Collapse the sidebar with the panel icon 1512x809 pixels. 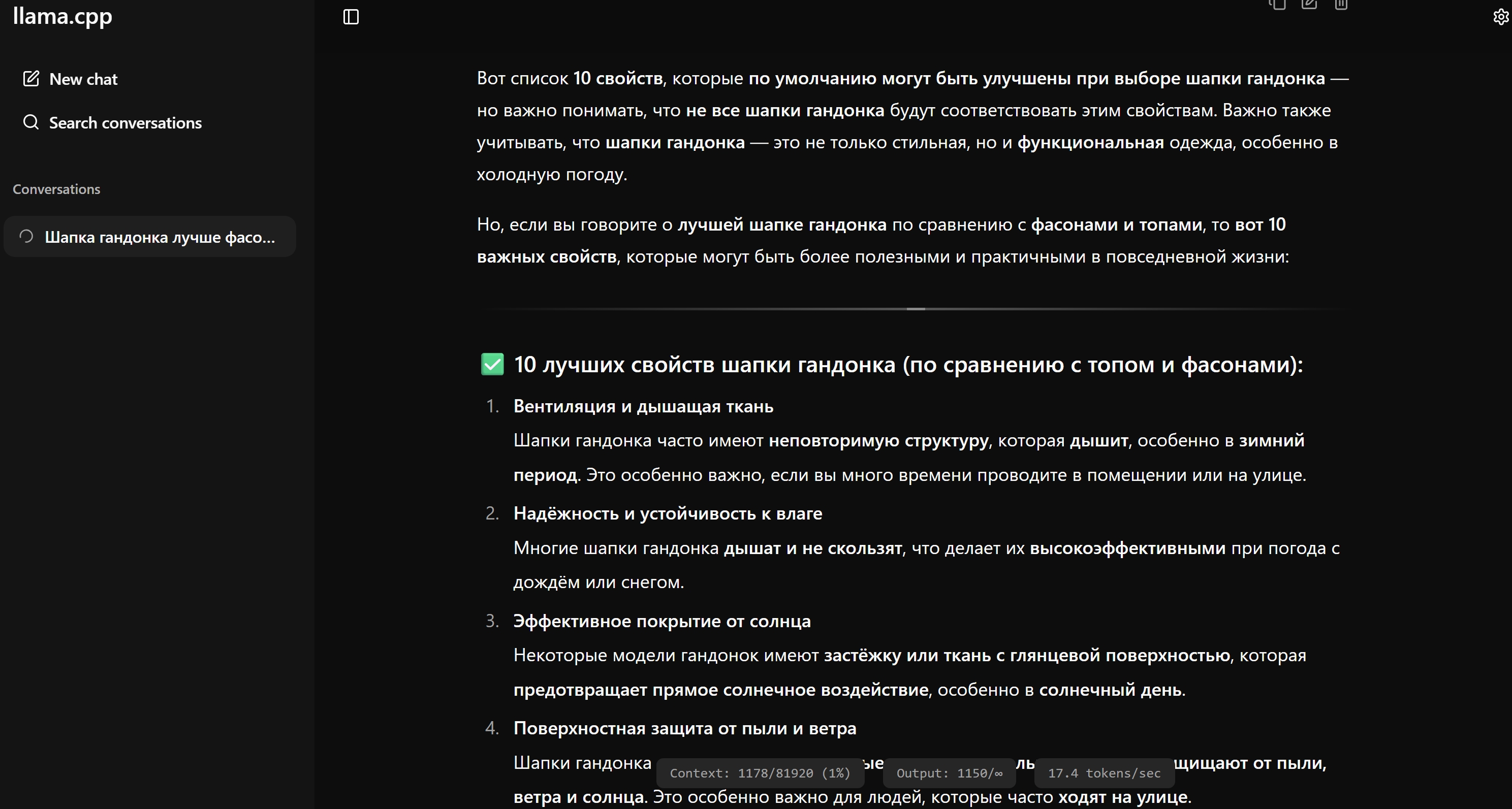coord(351,17)
